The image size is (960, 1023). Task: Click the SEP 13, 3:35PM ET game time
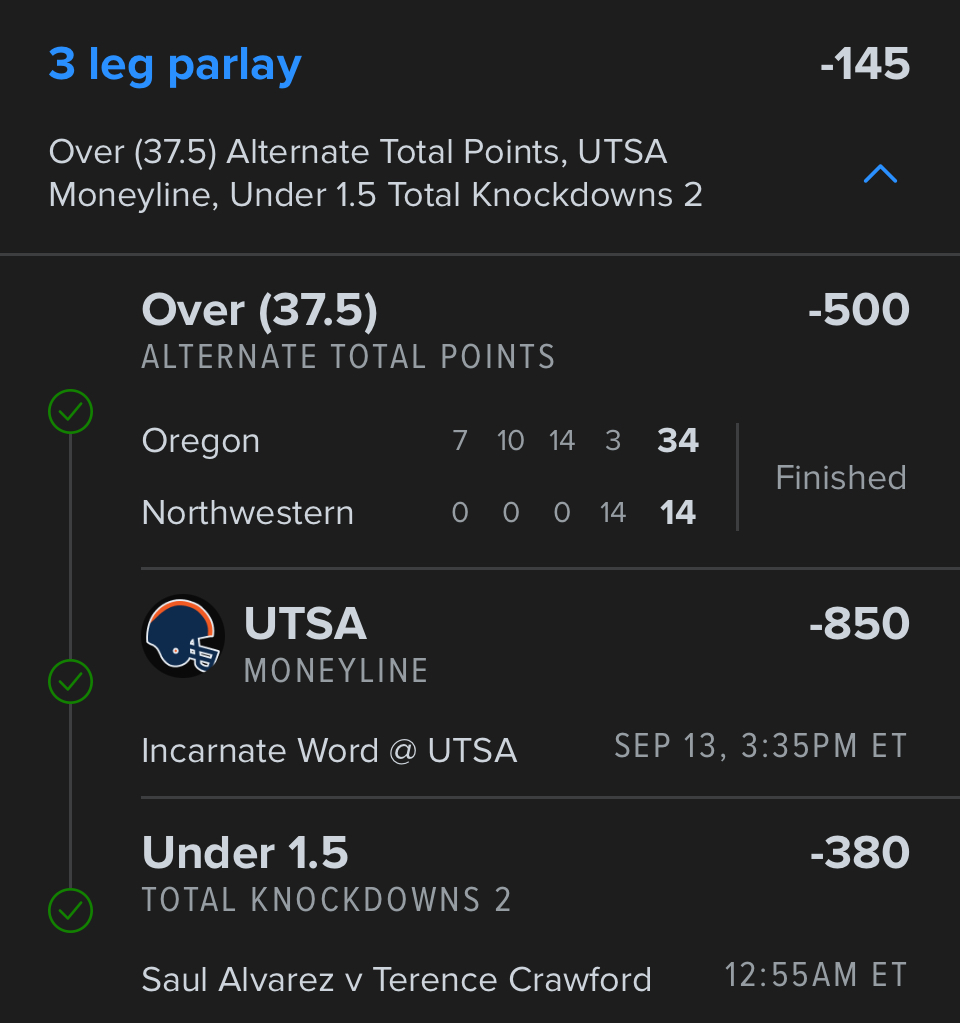[x=760, y=747]
